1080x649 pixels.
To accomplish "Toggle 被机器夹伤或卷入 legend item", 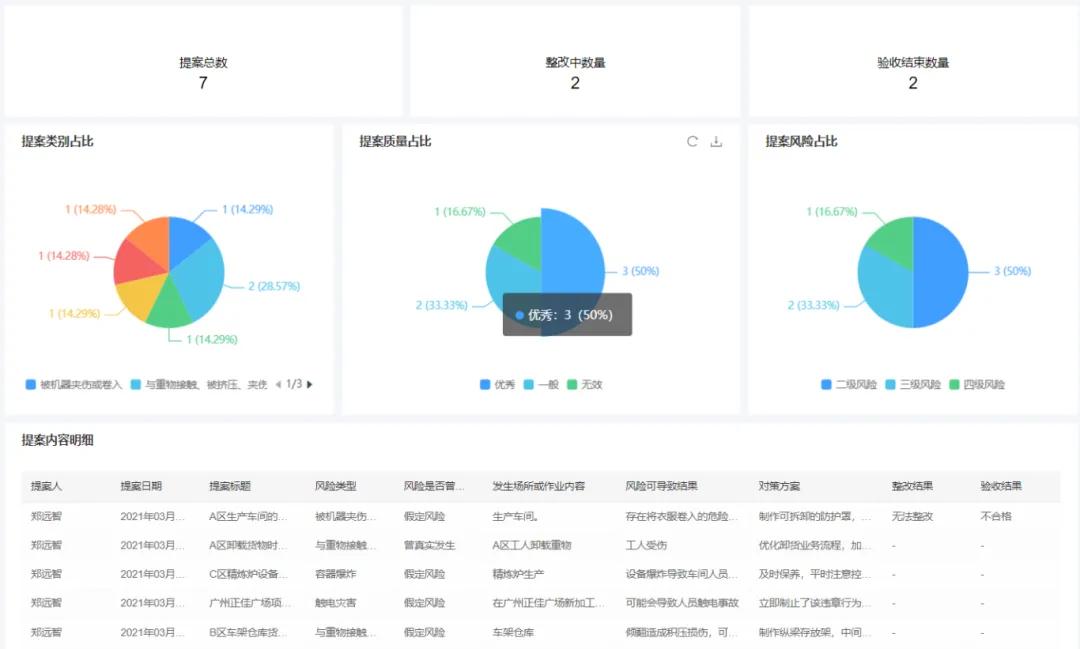I will coord(74,384).
